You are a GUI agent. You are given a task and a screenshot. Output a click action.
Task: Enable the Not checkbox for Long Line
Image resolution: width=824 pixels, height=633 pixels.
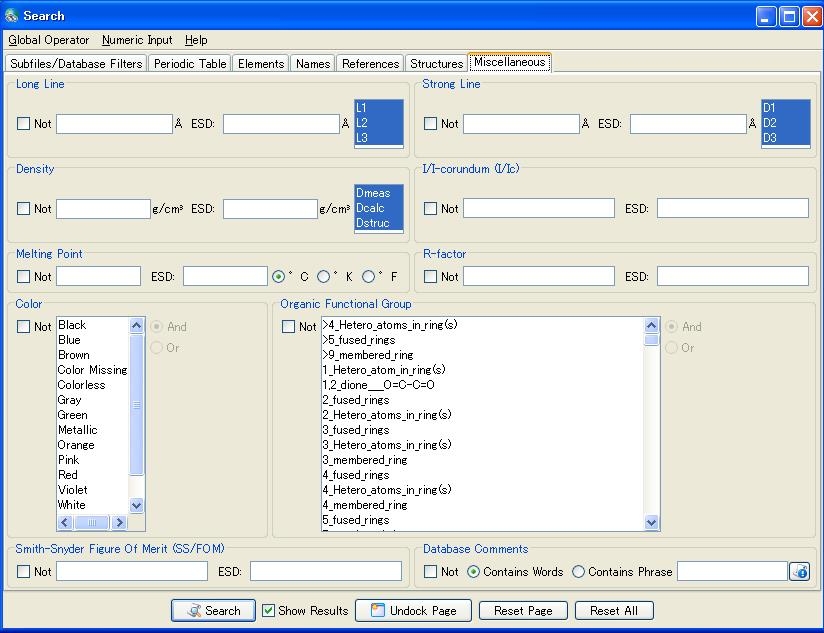pyautogui.click(x=23, y=123)
